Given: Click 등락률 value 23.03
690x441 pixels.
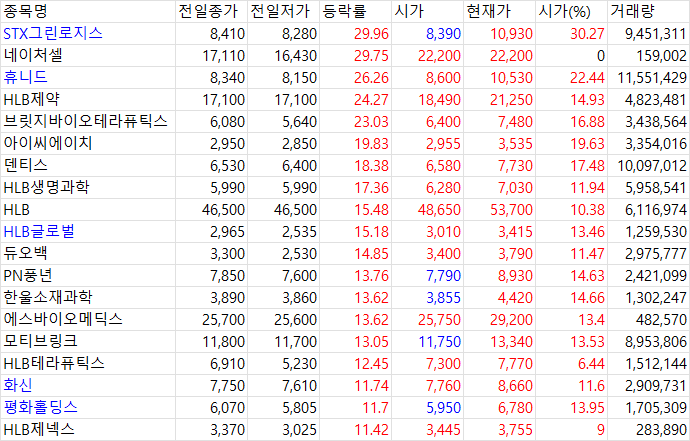Looking at the screenshot, I should click(371, 122).
